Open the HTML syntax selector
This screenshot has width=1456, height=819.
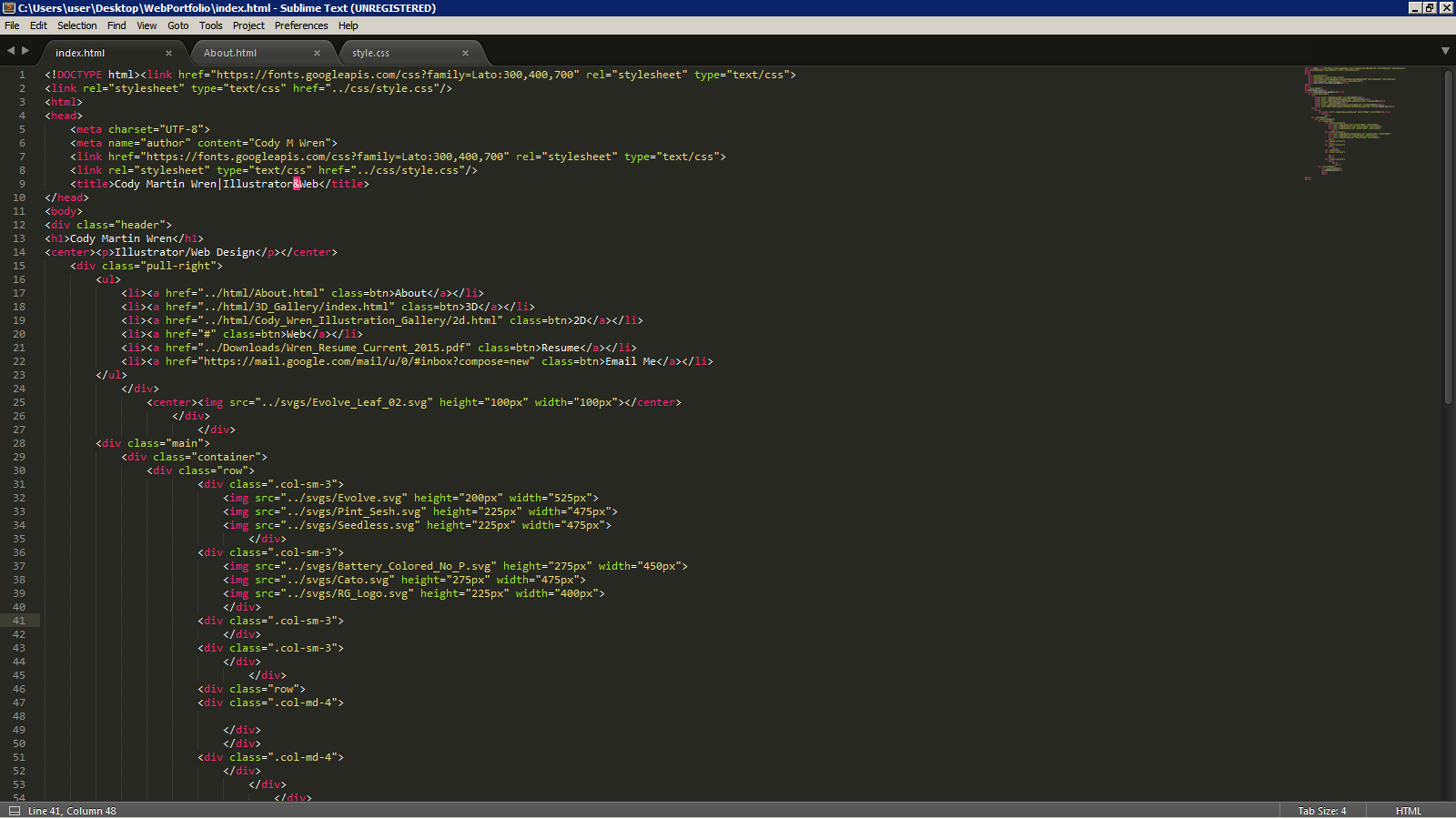[x=1408, y=811]
